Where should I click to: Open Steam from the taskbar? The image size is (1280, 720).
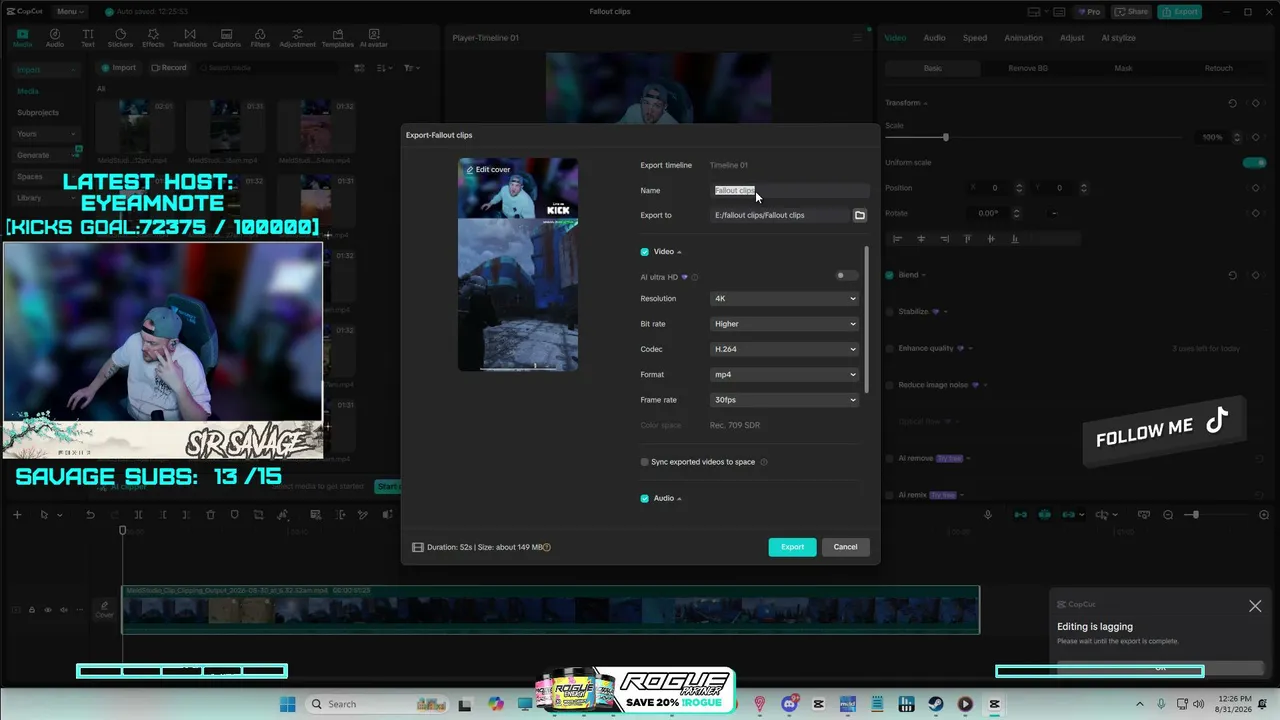935,704
